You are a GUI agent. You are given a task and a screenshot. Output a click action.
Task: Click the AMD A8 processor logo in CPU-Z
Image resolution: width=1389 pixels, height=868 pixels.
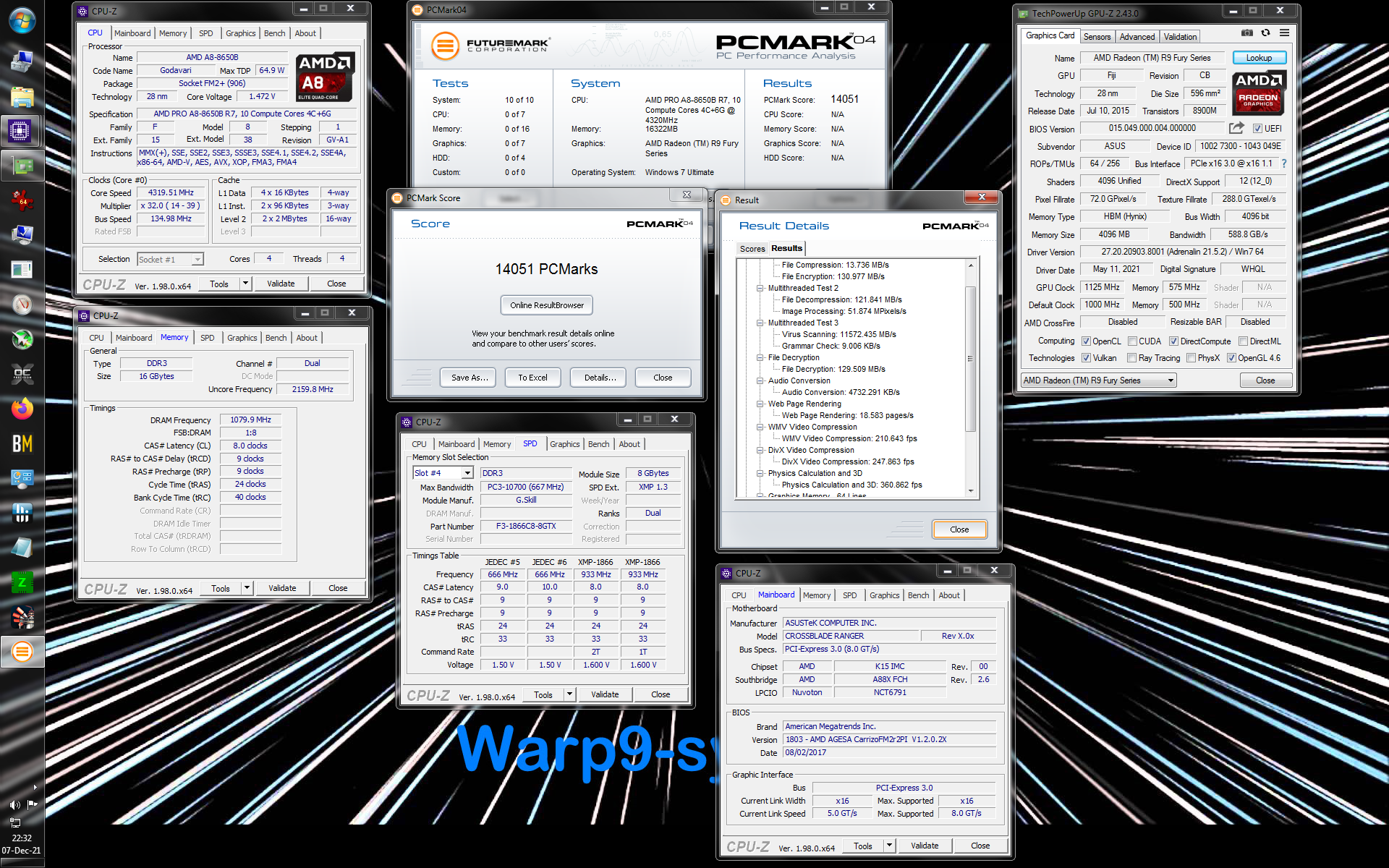pos(325,77)
